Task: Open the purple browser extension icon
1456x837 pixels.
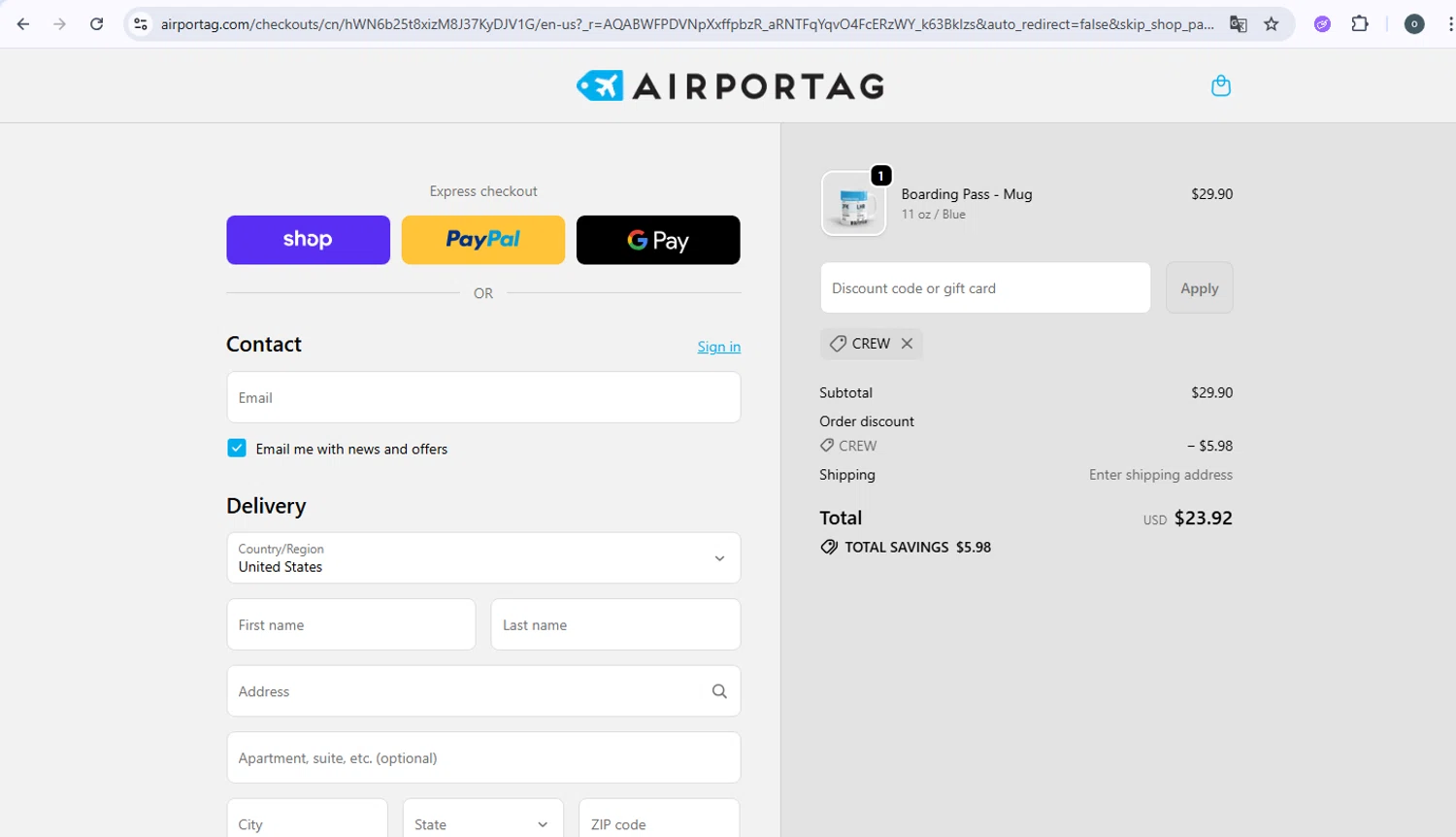Action: [x=1322, y=24]
